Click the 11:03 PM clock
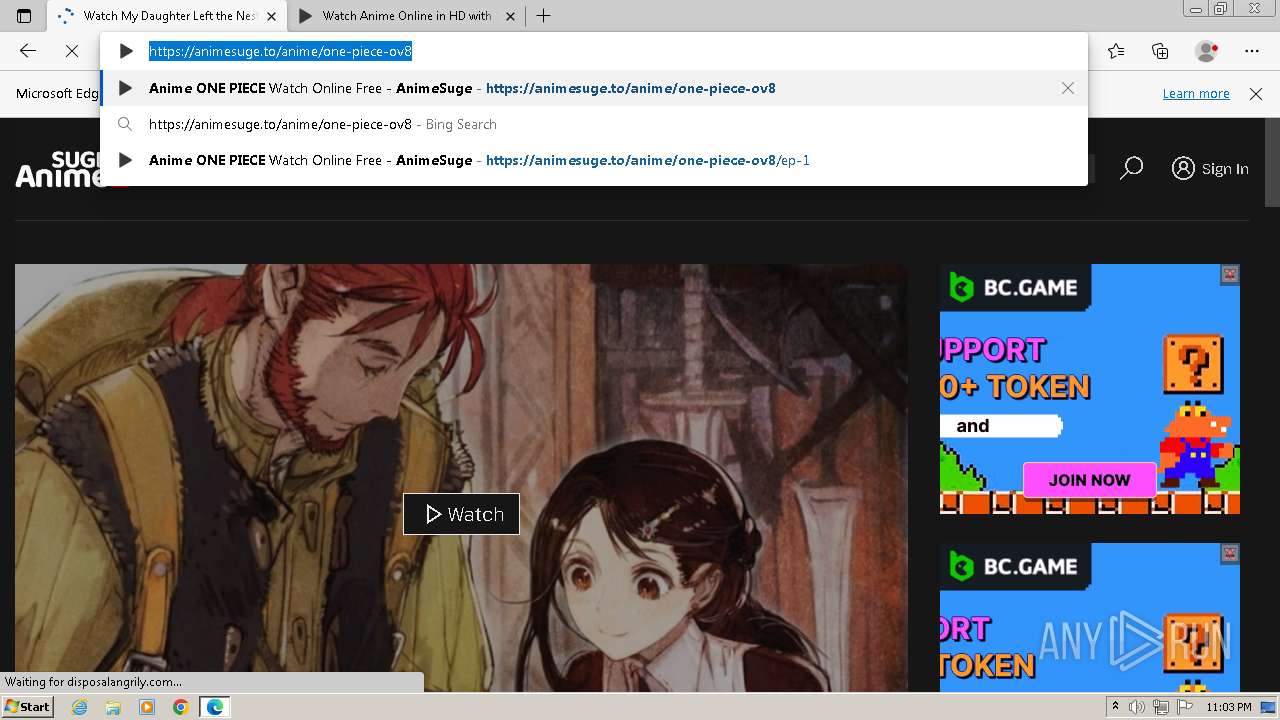This screenshot has width=1280, height=720. point(1229,707)
